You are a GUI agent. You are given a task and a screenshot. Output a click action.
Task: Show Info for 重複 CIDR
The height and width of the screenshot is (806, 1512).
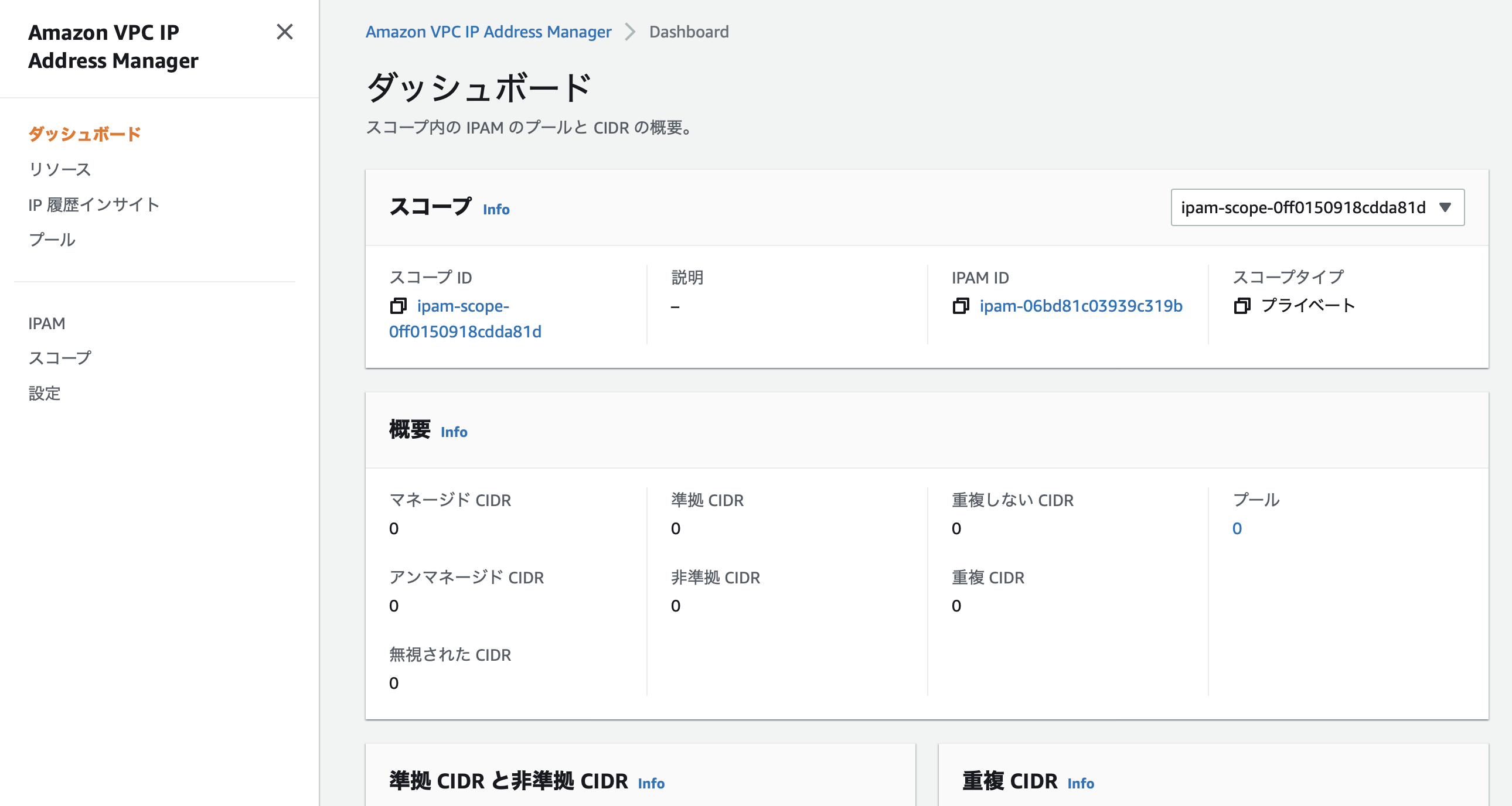click(1080, 784)
